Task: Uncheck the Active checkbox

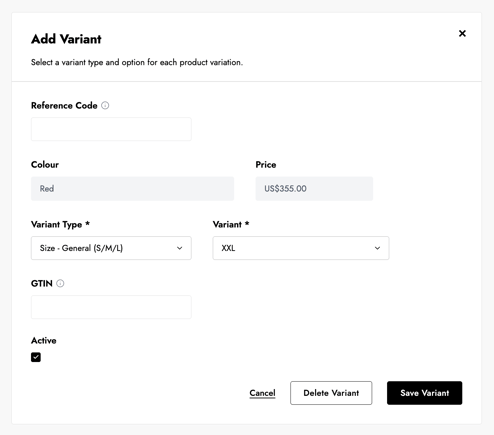Action: click(36, 357)
